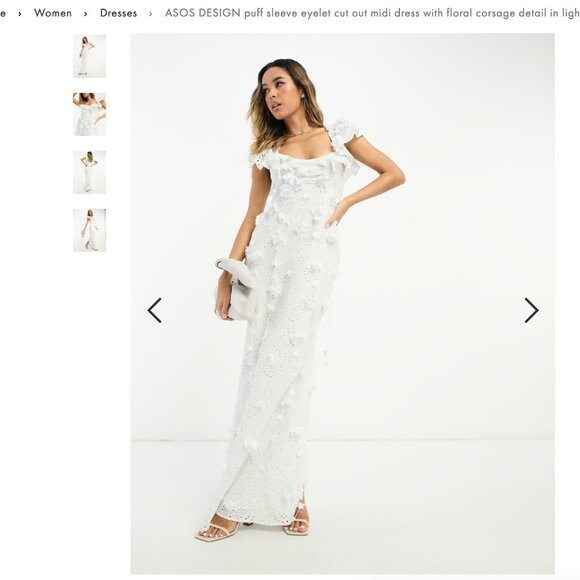Open the close-up bodice thumbnail
This screenshot has height=580, width=580.
89,114
